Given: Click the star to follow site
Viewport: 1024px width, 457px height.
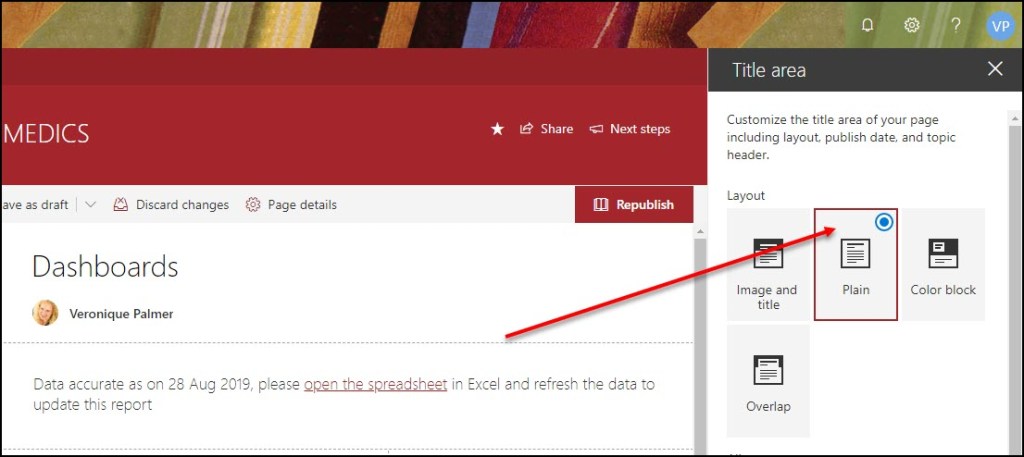Looking at the screenshot, I should point(497,129).
